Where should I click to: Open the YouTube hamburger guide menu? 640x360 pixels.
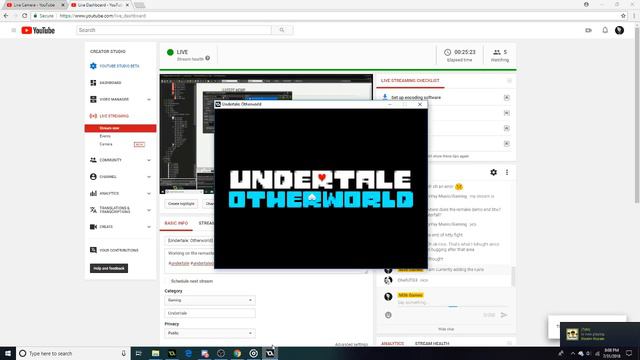coord(13,30)
